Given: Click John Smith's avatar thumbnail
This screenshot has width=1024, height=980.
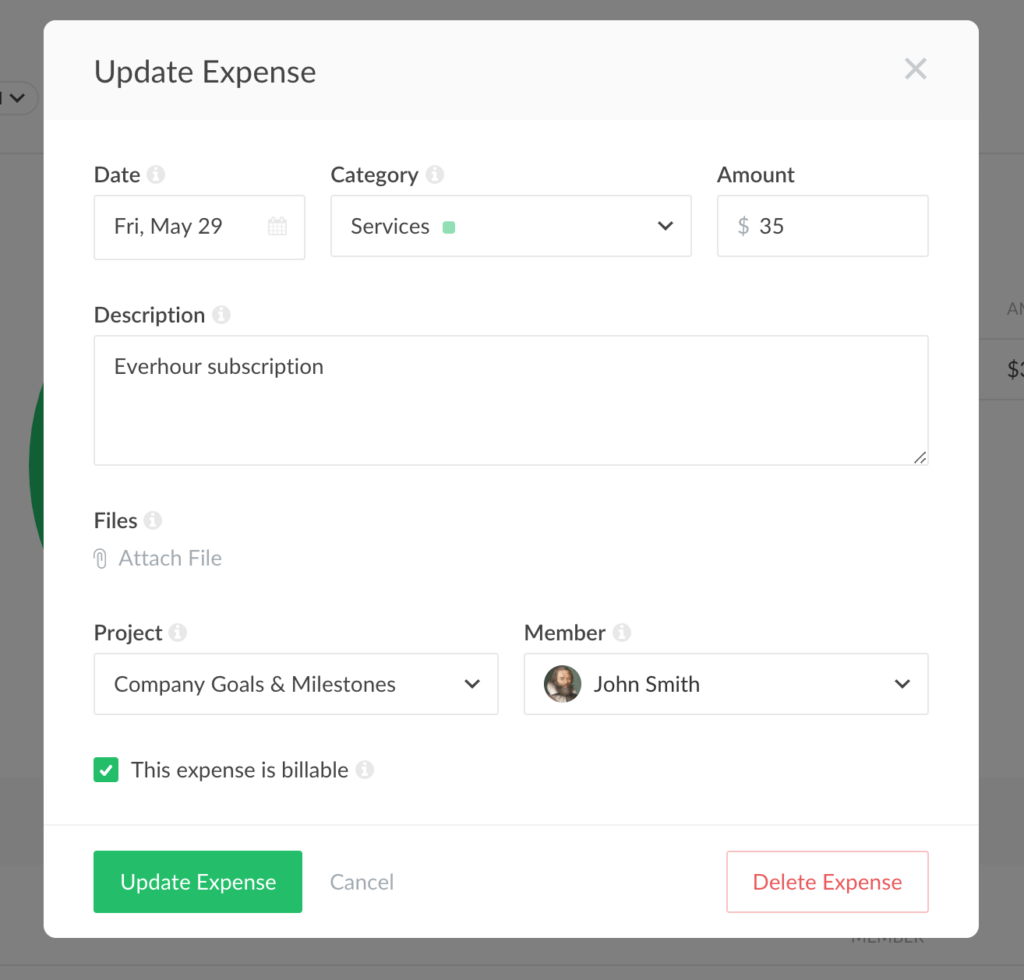Looking at the screenshot, I should tap(562, 684).
